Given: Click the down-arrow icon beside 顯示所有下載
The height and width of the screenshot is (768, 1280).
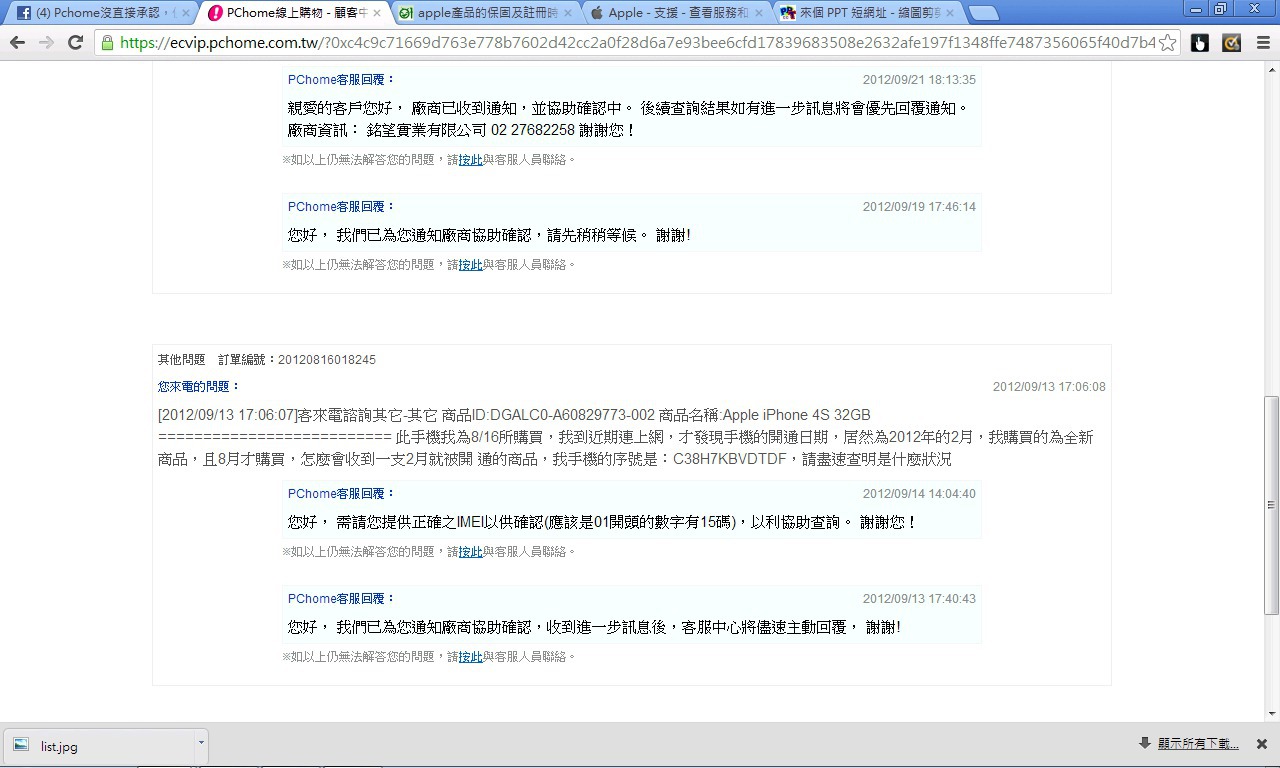Looking at the screenshot, I should pyautogui.click(x=1145, y=743).
